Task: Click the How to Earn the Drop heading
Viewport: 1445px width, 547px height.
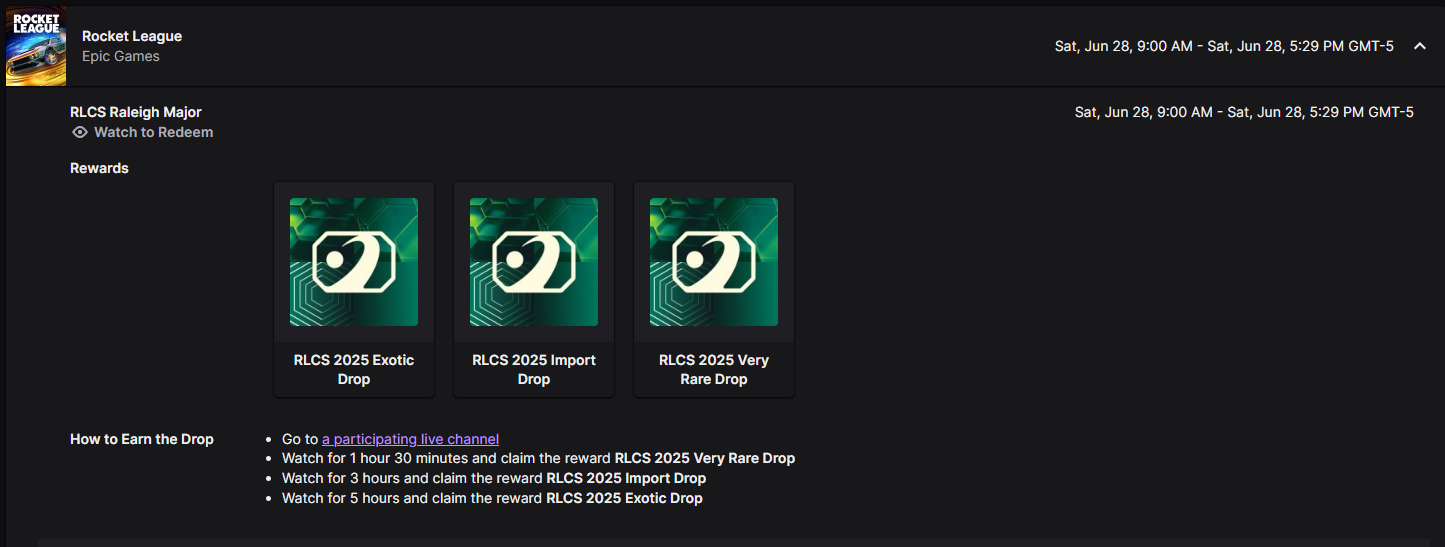Action: (142, 439)
